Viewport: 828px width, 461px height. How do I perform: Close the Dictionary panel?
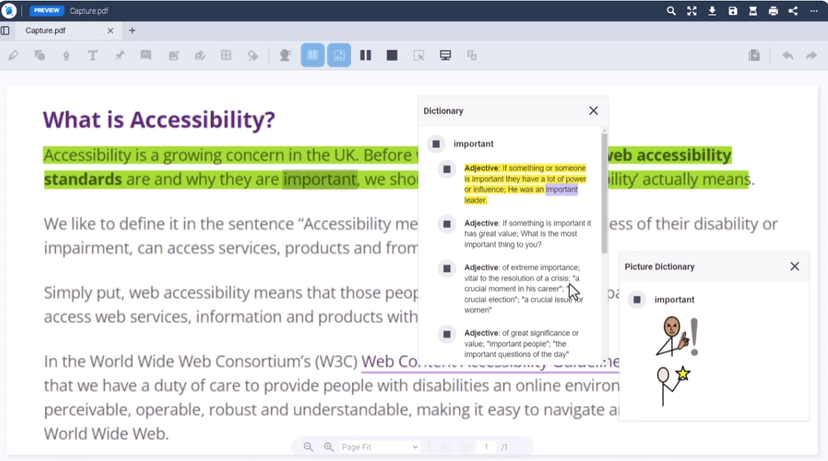point(594,110)
